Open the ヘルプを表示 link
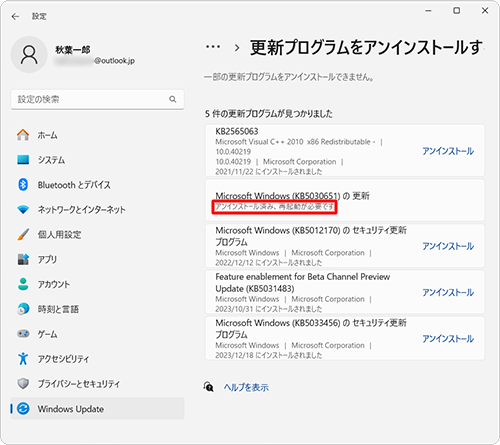Viewport: 500px width, 445px height. tap(246, 387)
